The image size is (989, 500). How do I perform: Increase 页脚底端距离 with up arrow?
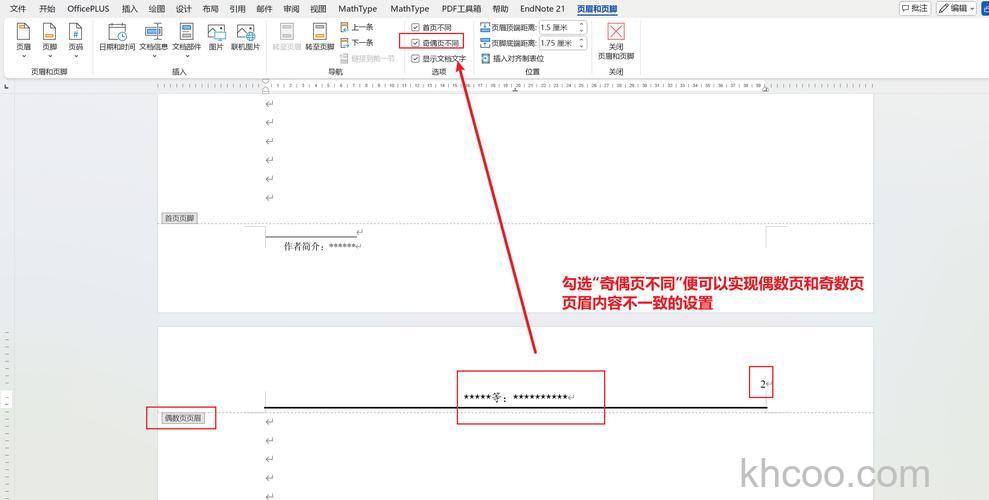tap(582, 40)
